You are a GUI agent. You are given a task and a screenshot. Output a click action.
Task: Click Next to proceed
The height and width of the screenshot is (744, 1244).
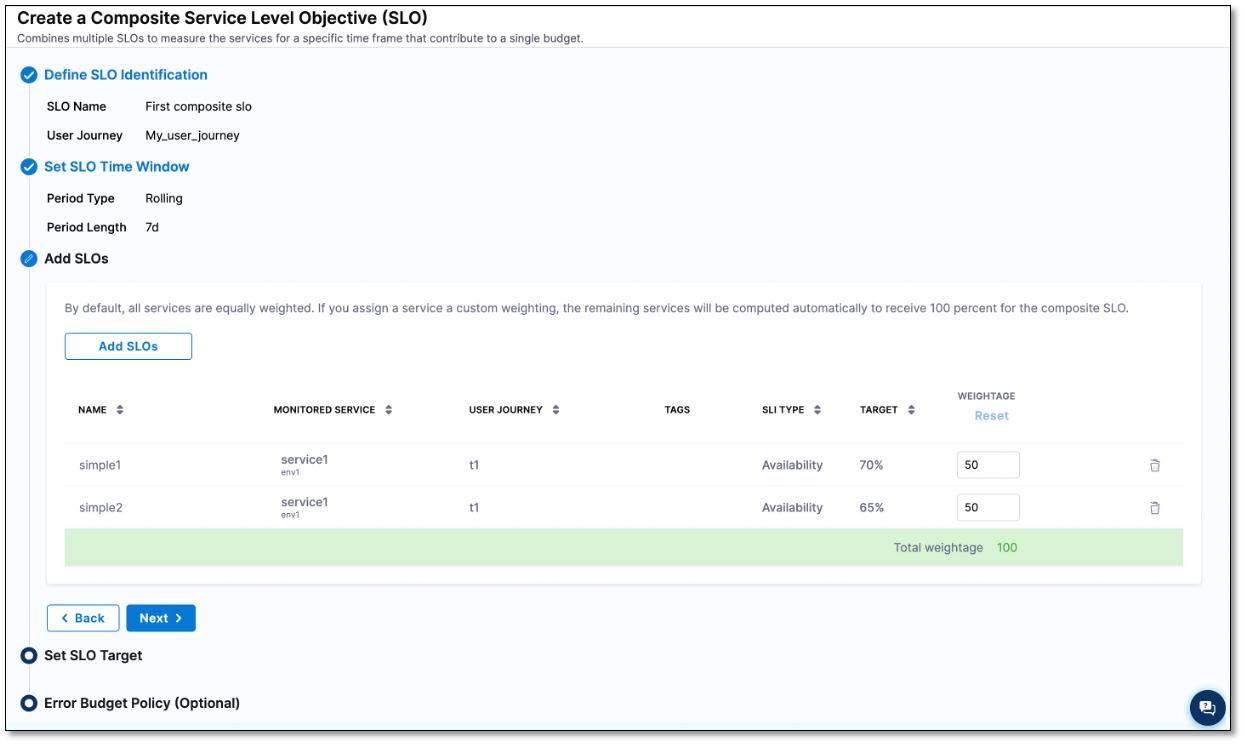coord(160,618)
